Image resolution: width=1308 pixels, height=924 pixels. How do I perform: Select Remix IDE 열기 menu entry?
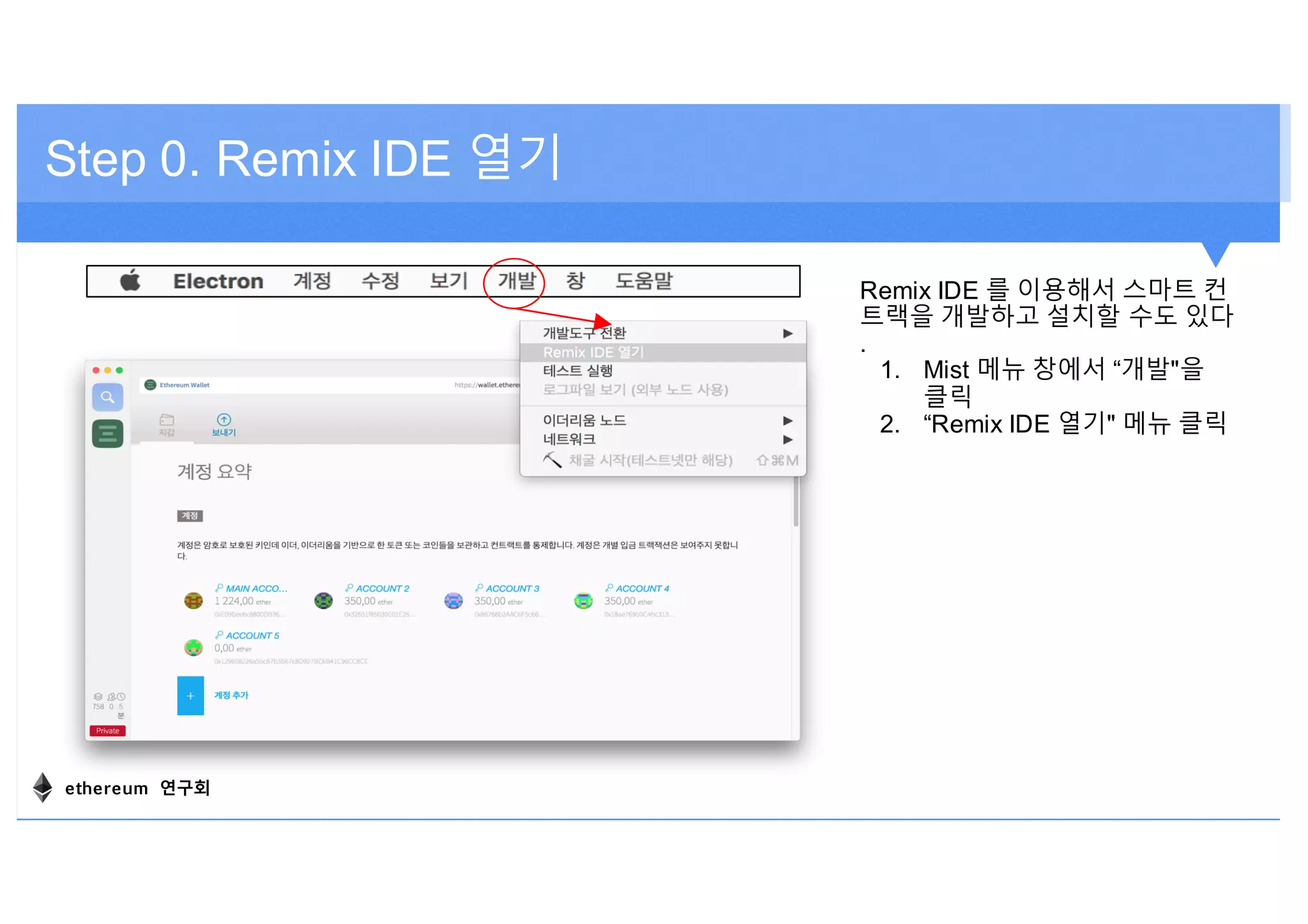tap(663, 352)
